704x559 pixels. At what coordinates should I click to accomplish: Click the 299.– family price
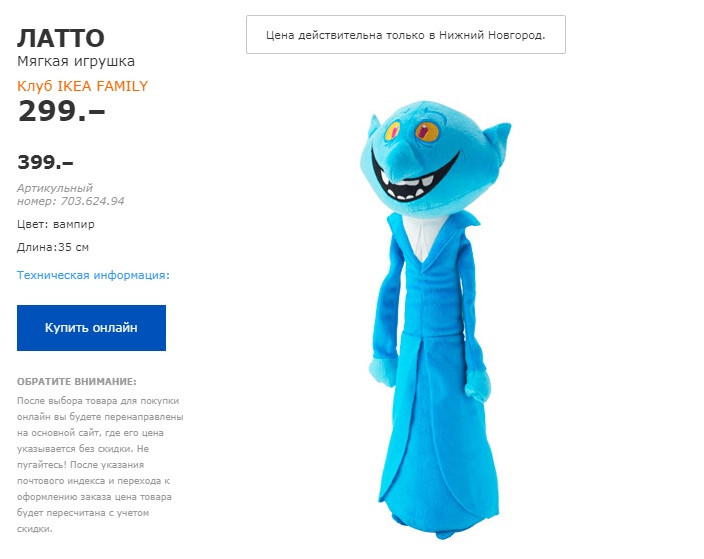[x=62, y=111]
